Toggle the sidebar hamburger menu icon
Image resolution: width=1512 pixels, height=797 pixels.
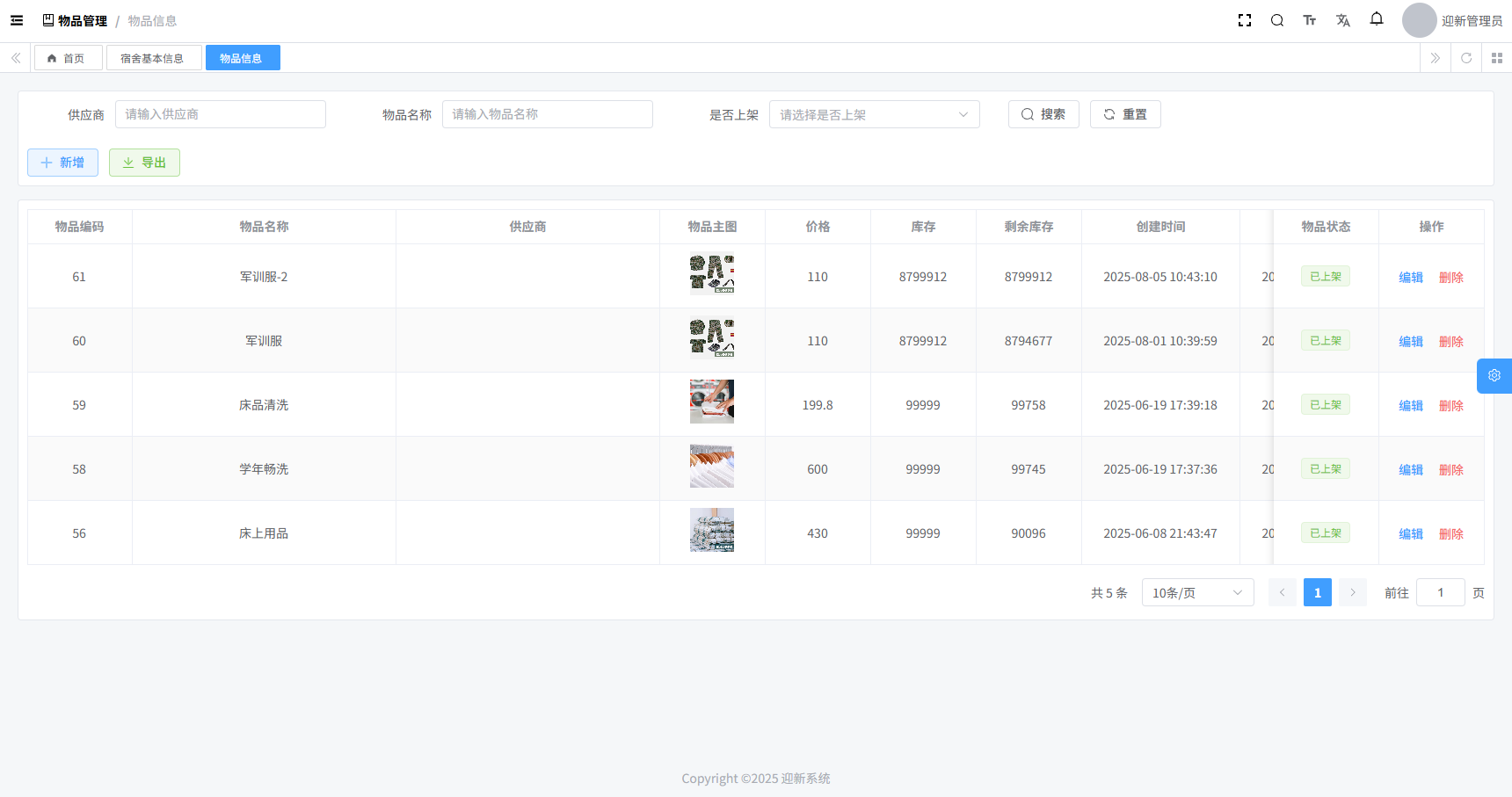tap(17, 20)
